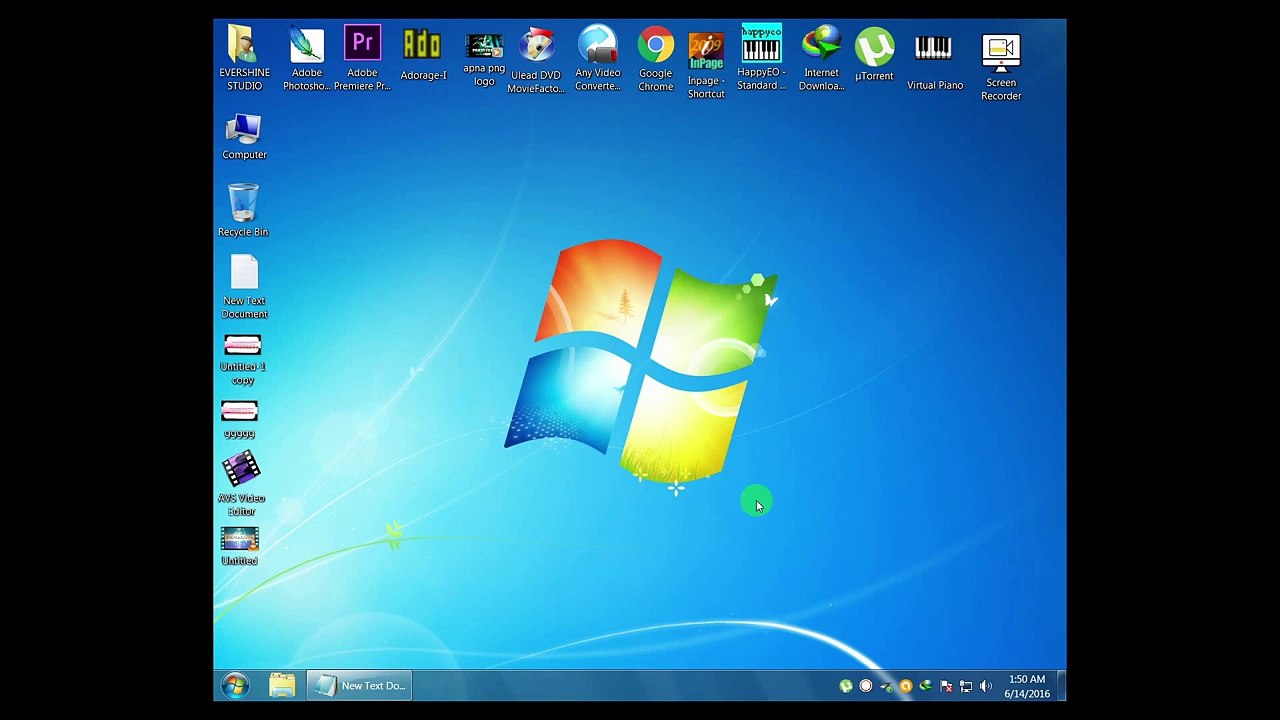1280x720 pixels.
Task: Select the Ulead DVD MovieFactory shortcut
Action: (x=536, y=60)
